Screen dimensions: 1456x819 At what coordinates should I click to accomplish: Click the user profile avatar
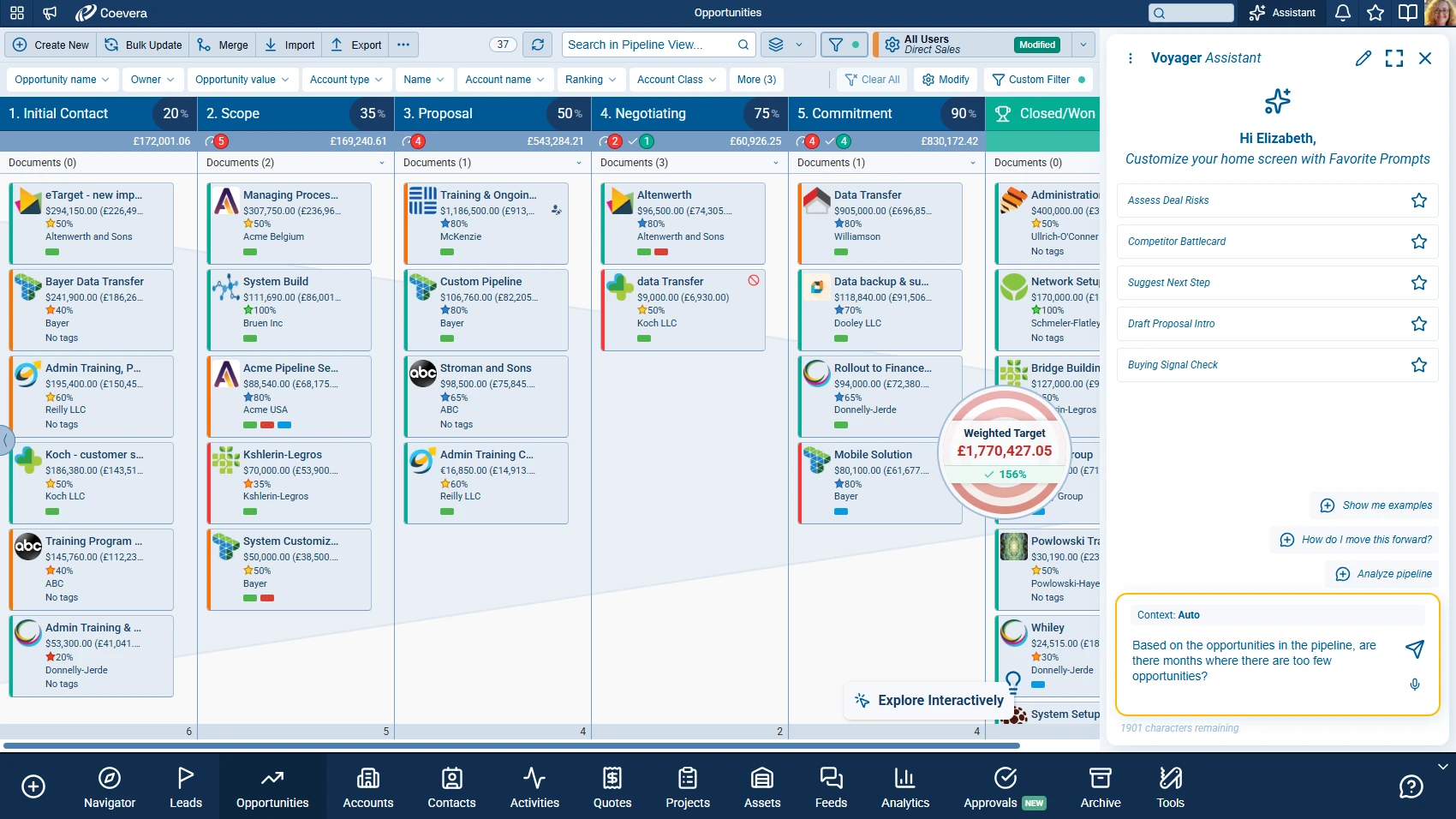1441,13
